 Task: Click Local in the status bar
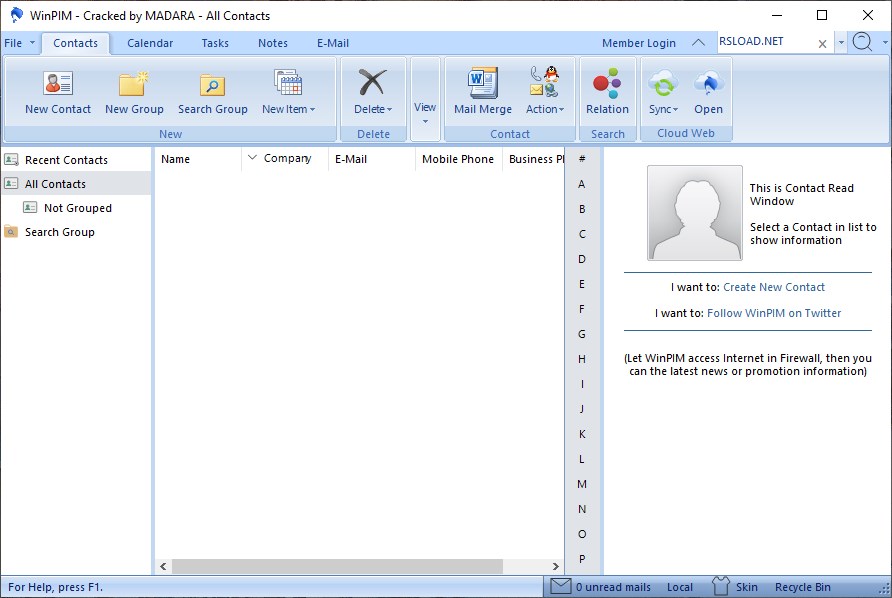[680, 587]
